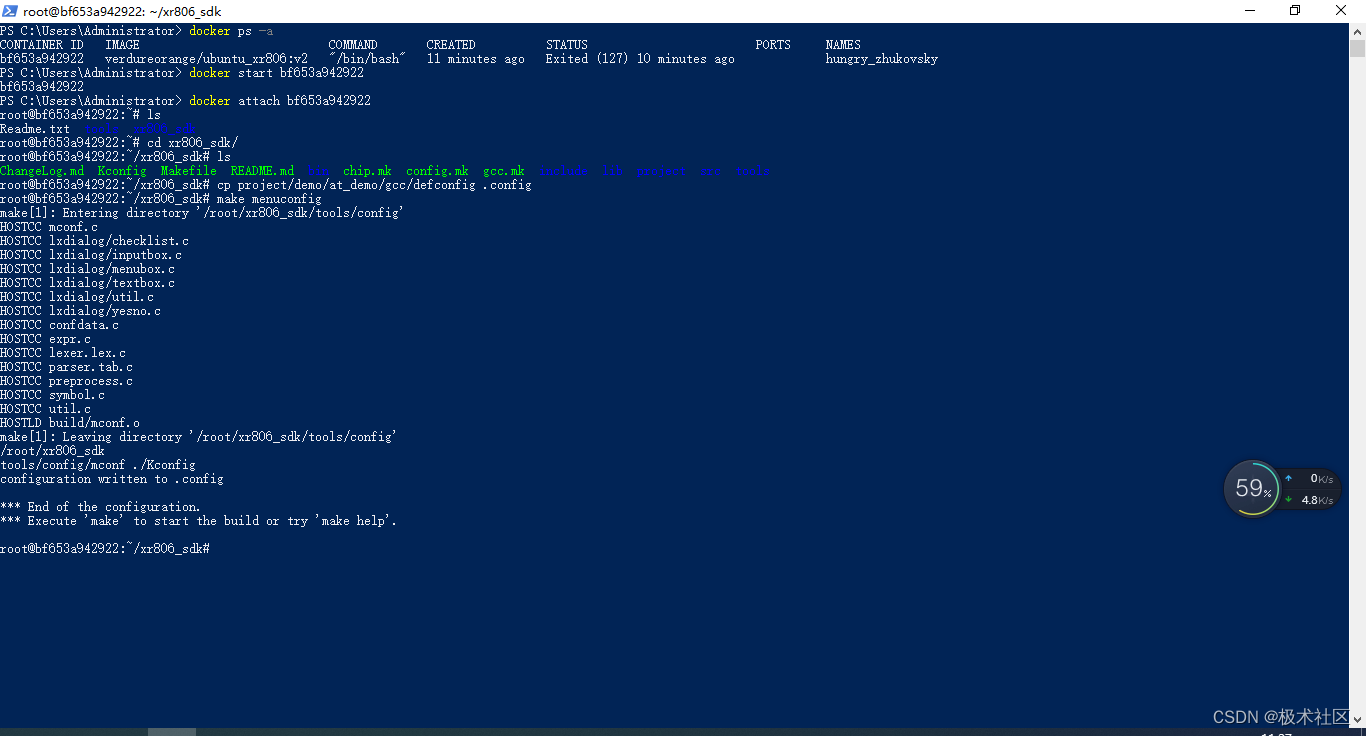Close the terminal window
The height and width of the screenshot is (736, 1366).
[1342, 11]
